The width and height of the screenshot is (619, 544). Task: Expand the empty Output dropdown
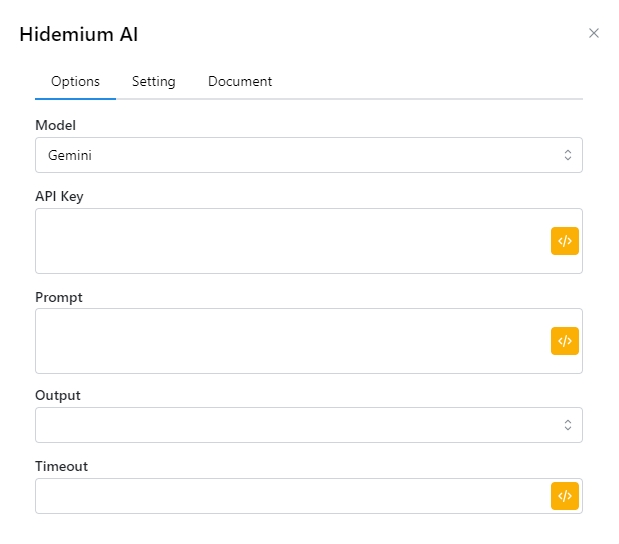pyautogui.click(x=300, y=425)
